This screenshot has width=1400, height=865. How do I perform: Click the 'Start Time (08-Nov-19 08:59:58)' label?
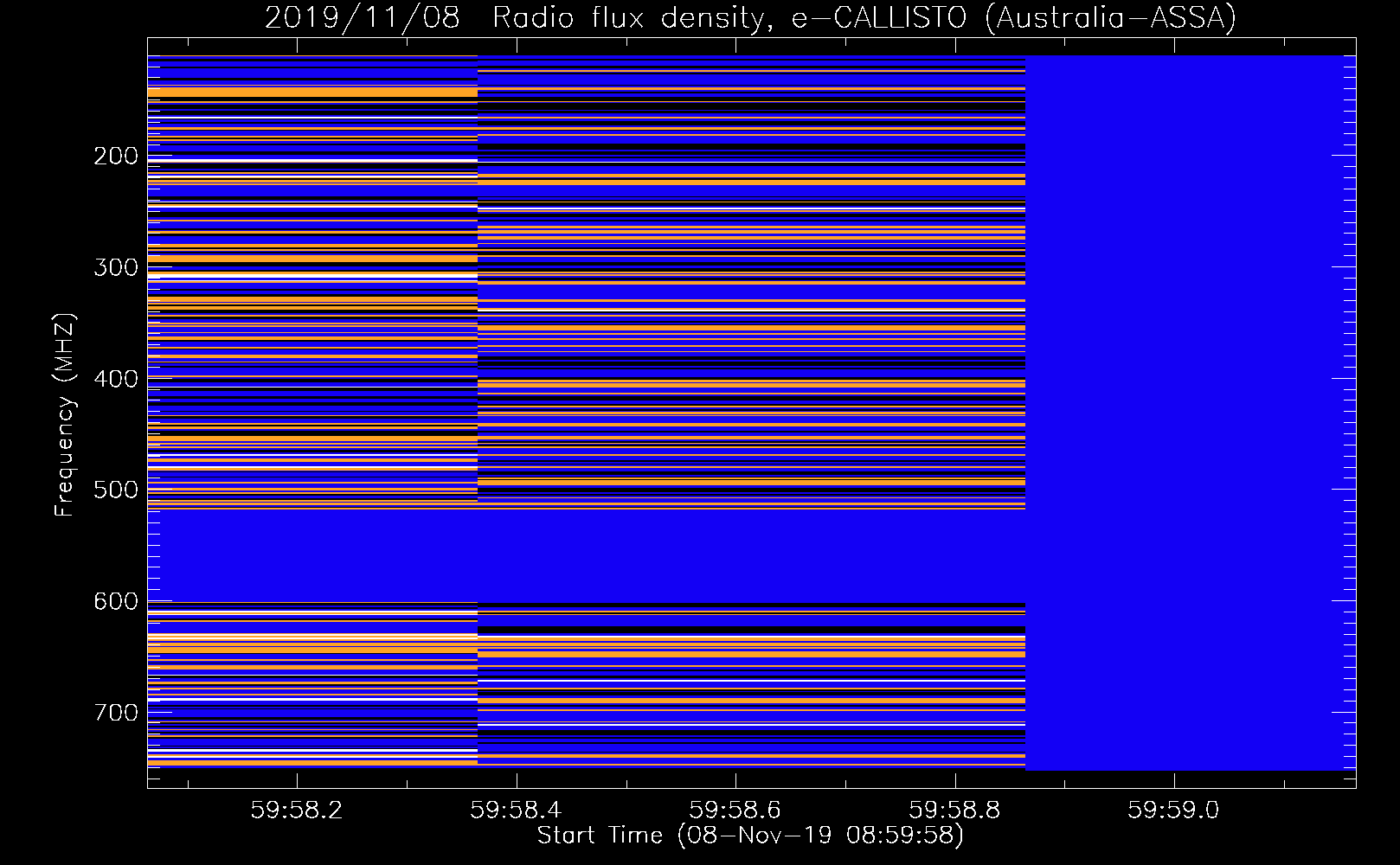pos(750,836)
